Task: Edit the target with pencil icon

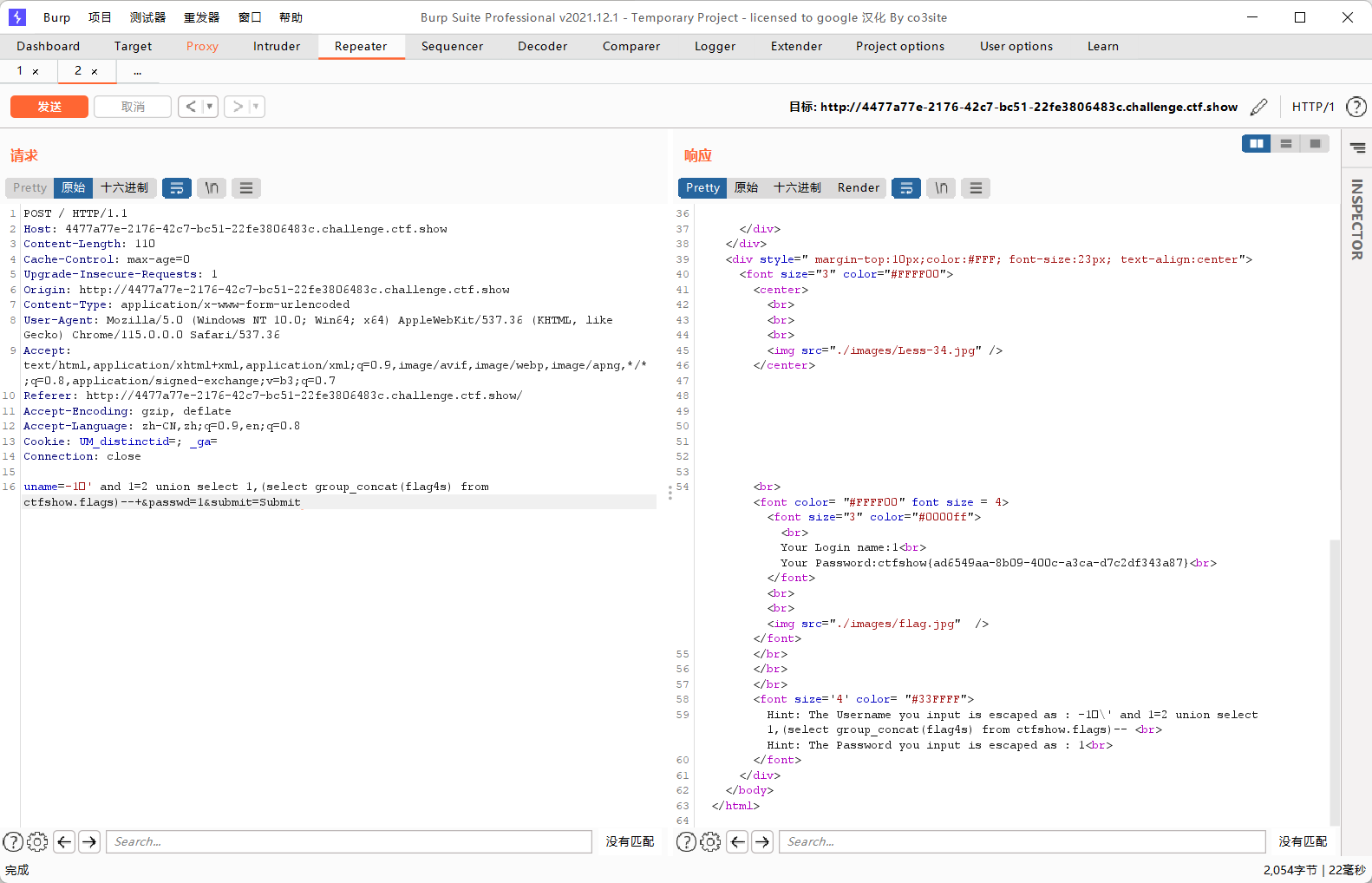Action: (x=1259, y=107)
